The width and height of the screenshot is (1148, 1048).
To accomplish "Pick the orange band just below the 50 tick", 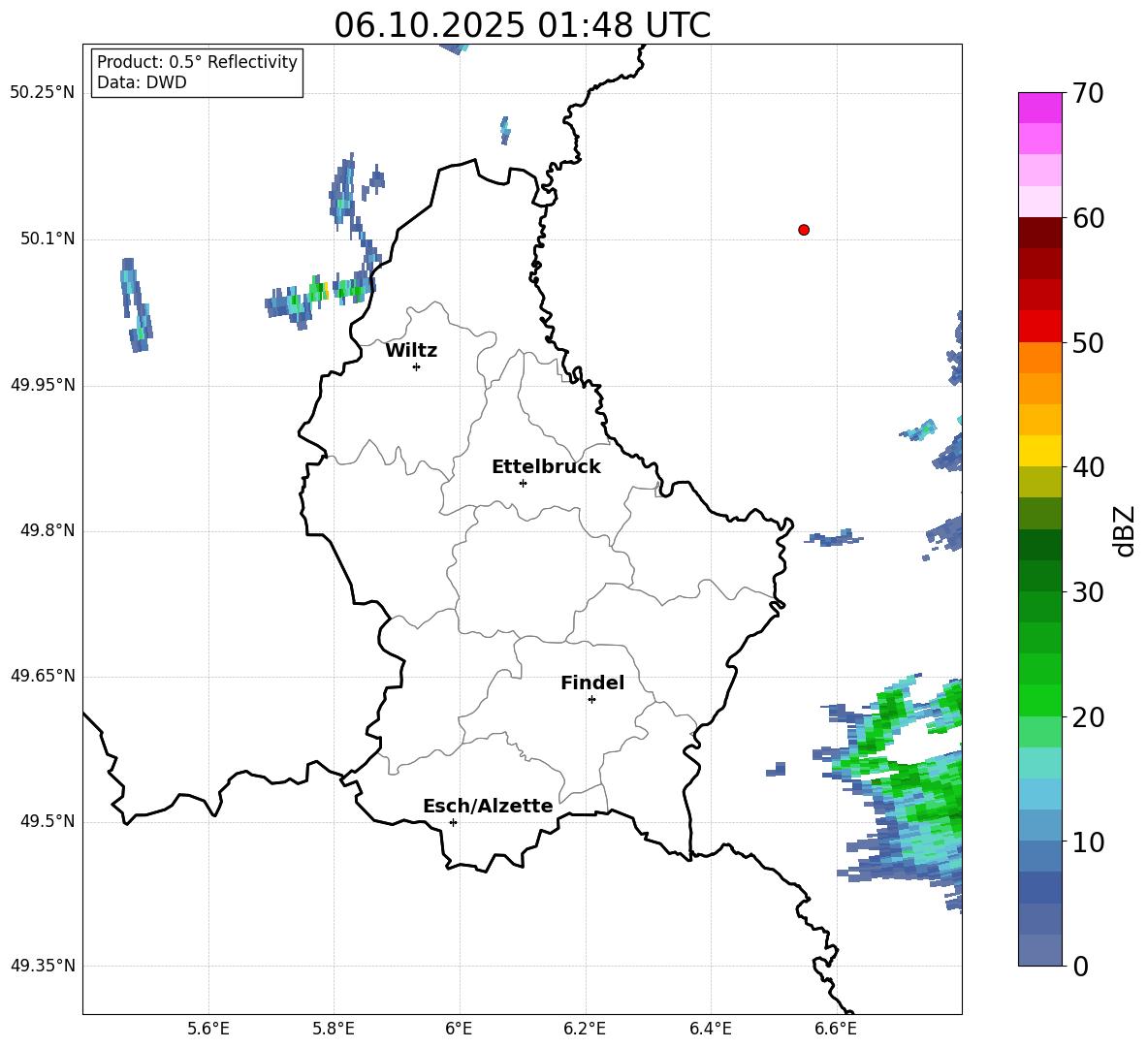I will [1039, 358].
